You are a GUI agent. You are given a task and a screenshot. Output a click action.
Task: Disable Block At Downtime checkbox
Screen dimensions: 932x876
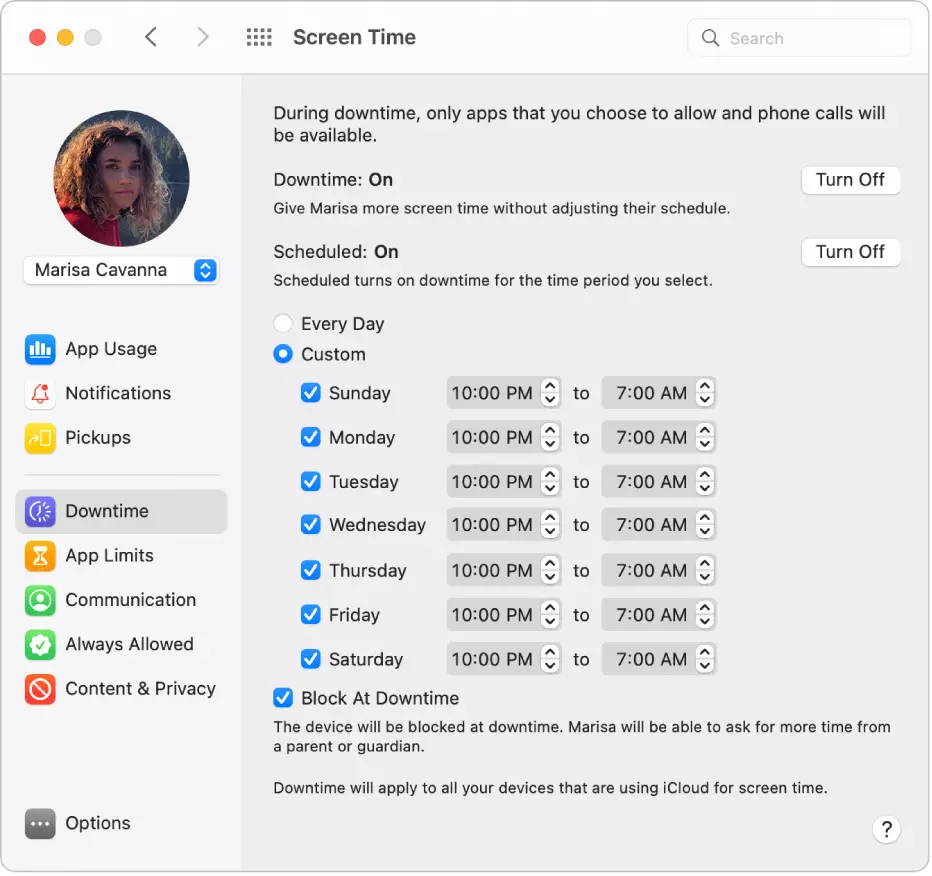pos(284,698)
